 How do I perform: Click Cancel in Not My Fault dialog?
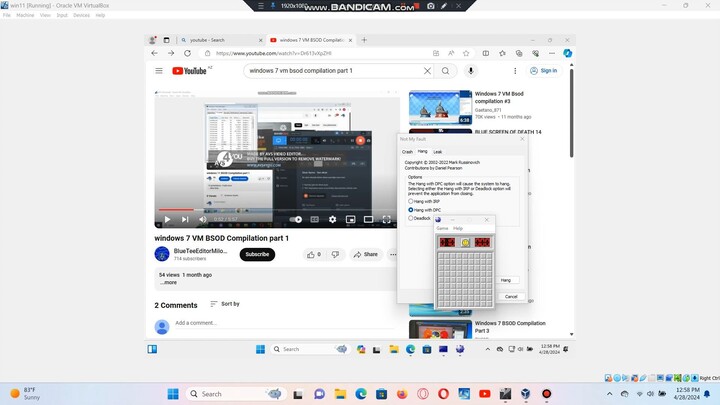[x=511, y=297]
